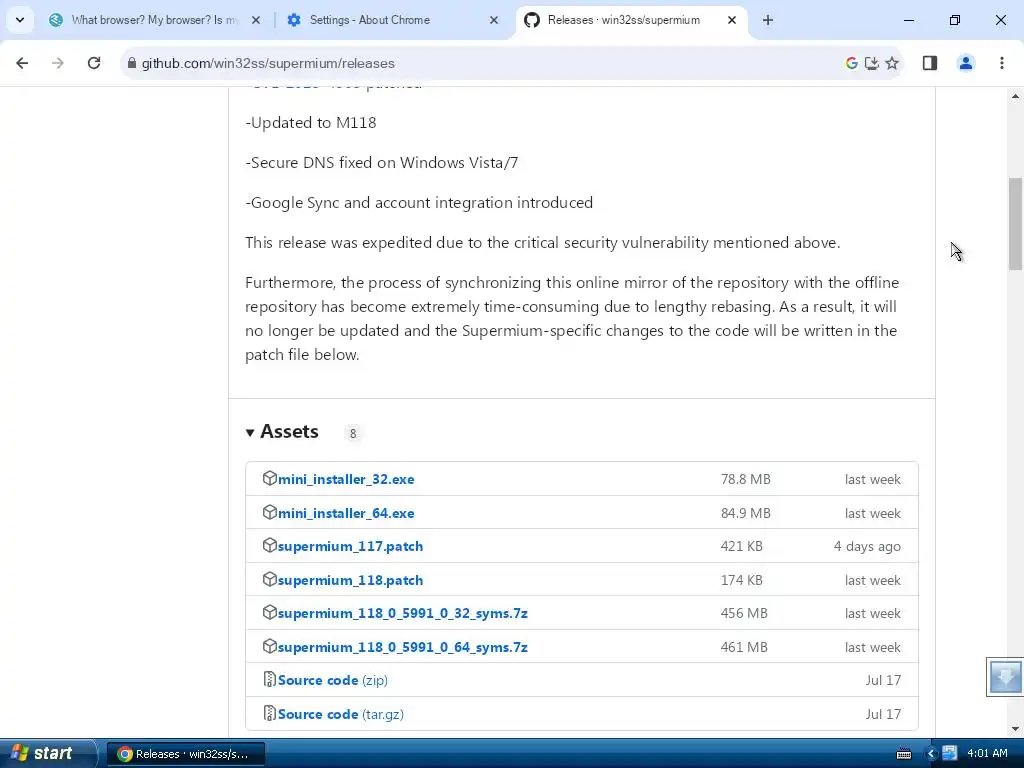Close the What browser? tab
This screenshot has height=768, width=1024.
click(x=256, y=20)
